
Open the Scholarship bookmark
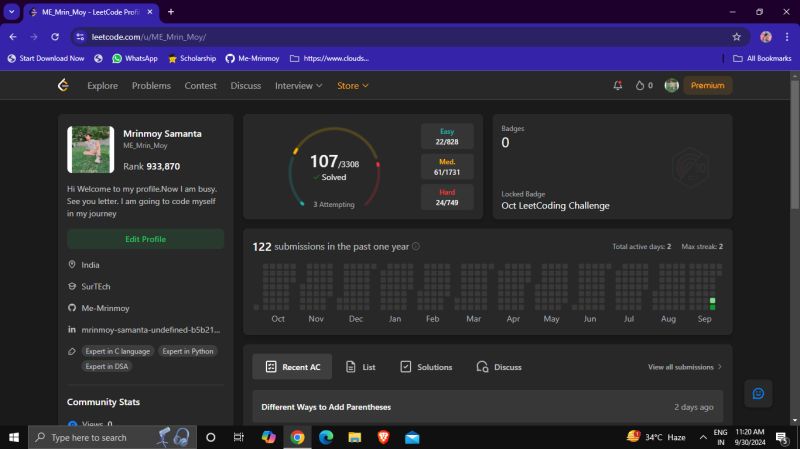(x=192, y=58)
